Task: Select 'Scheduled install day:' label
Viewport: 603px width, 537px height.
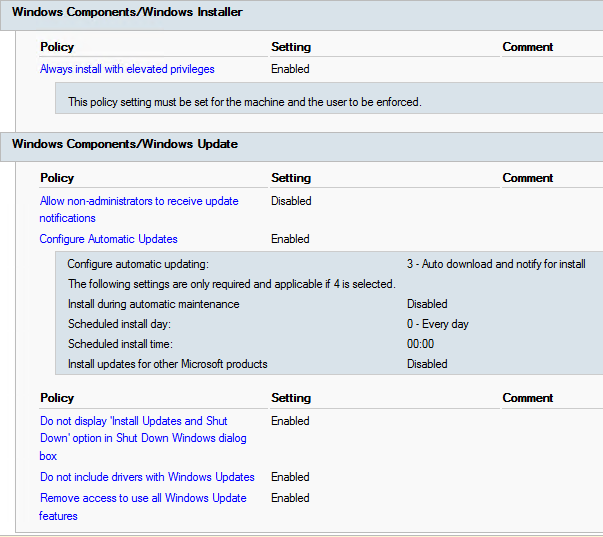Action: 119,324
